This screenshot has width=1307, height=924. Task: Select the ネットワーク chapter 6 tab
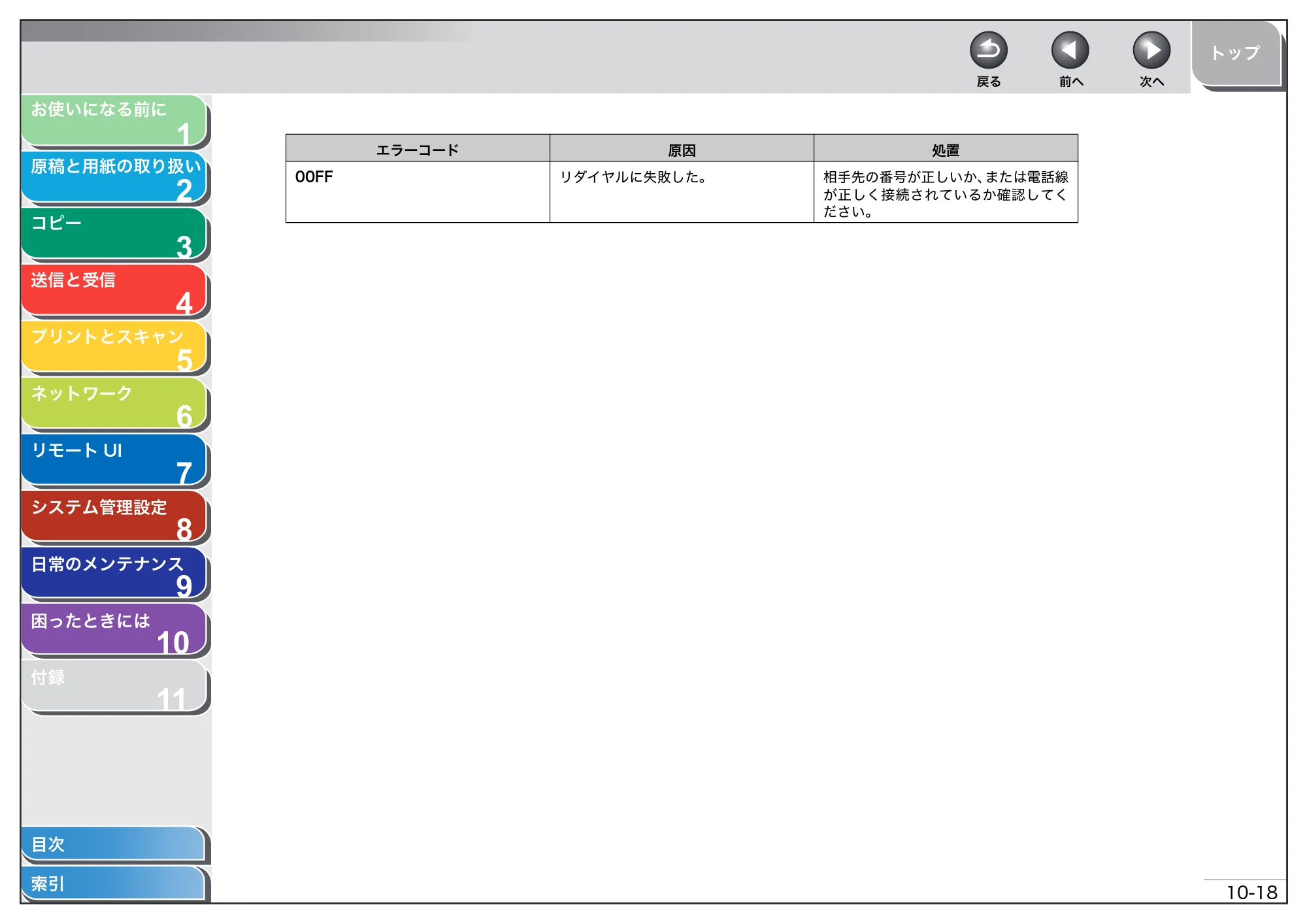pyautogui.click(x=114, y=404)
